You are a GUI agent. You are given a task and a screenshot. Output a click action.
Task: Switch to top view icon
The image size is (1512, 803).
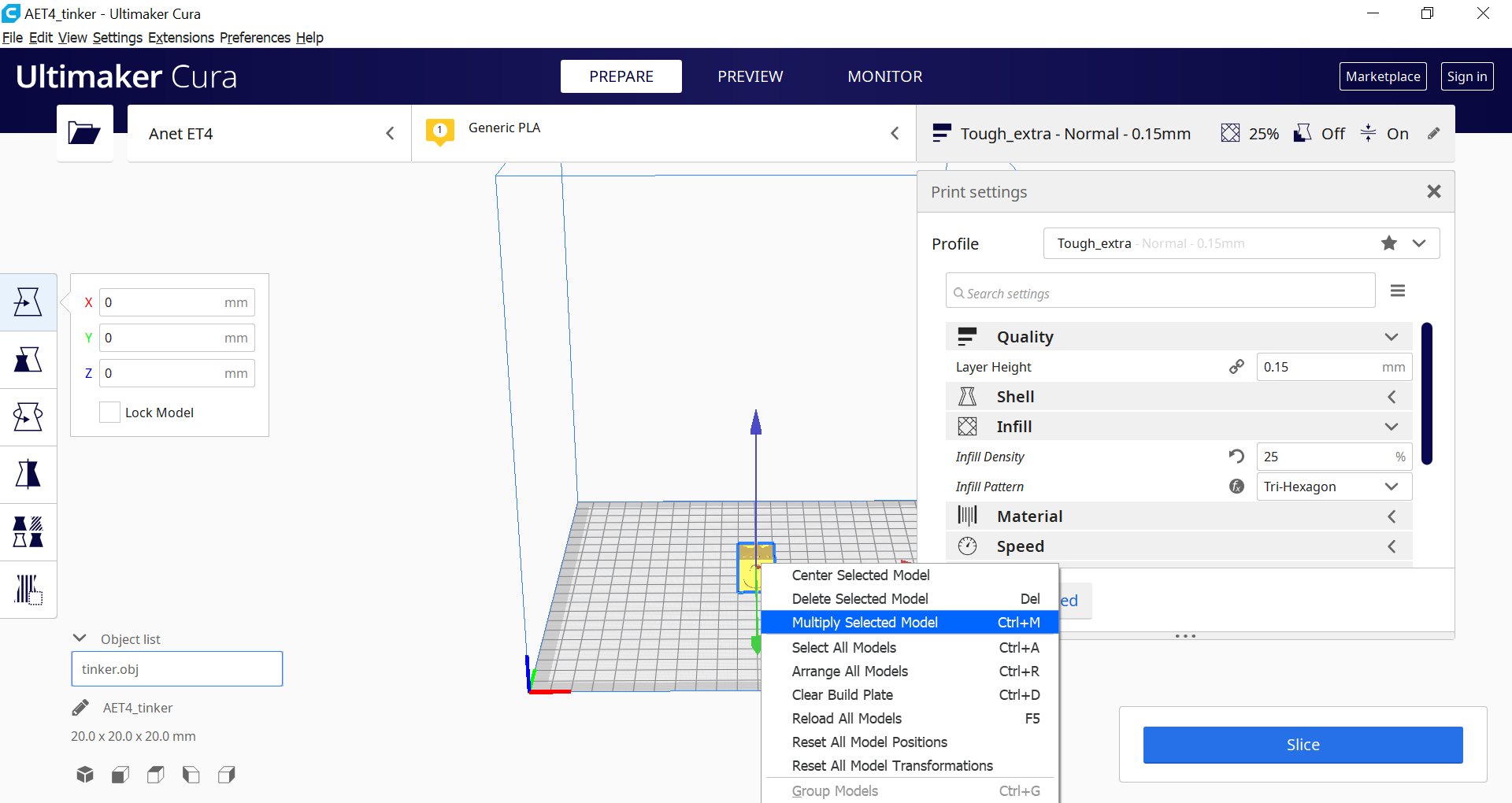(156, 775)
